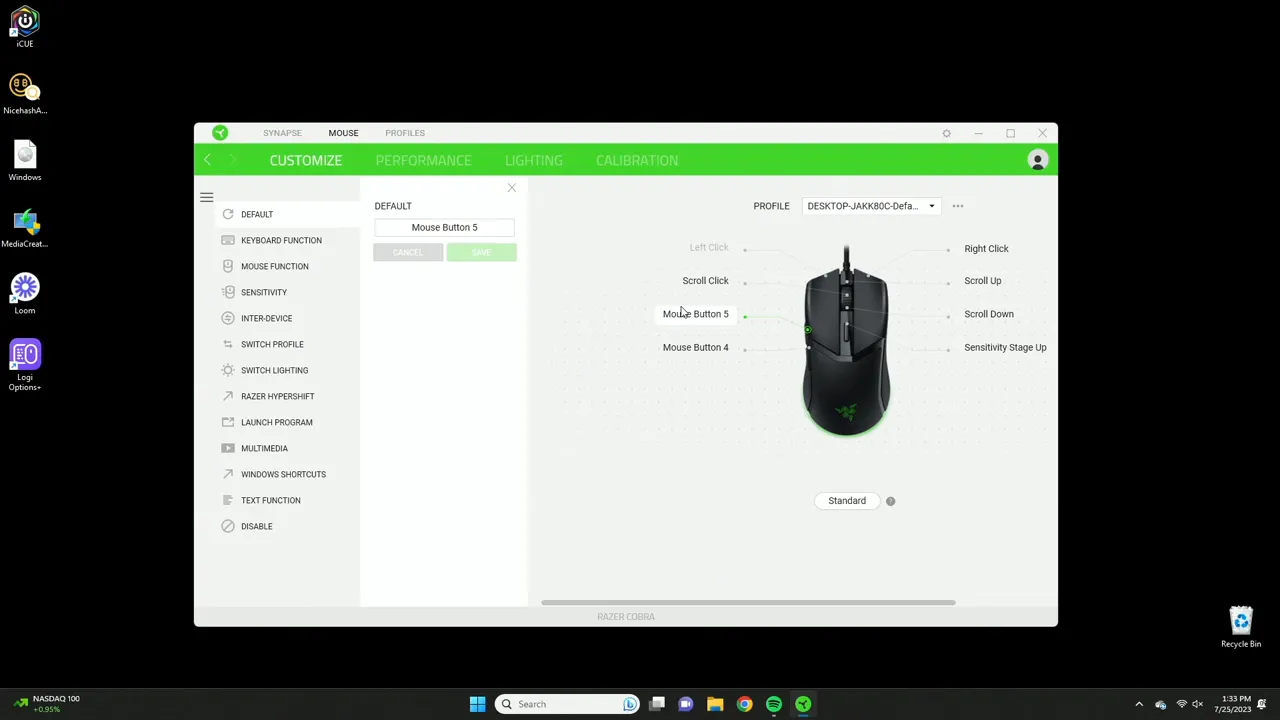Select the Keyboard Function assignment icon
Viewport: 1280px width, 720px height.
pyautogui.click(x=228, y=240)
